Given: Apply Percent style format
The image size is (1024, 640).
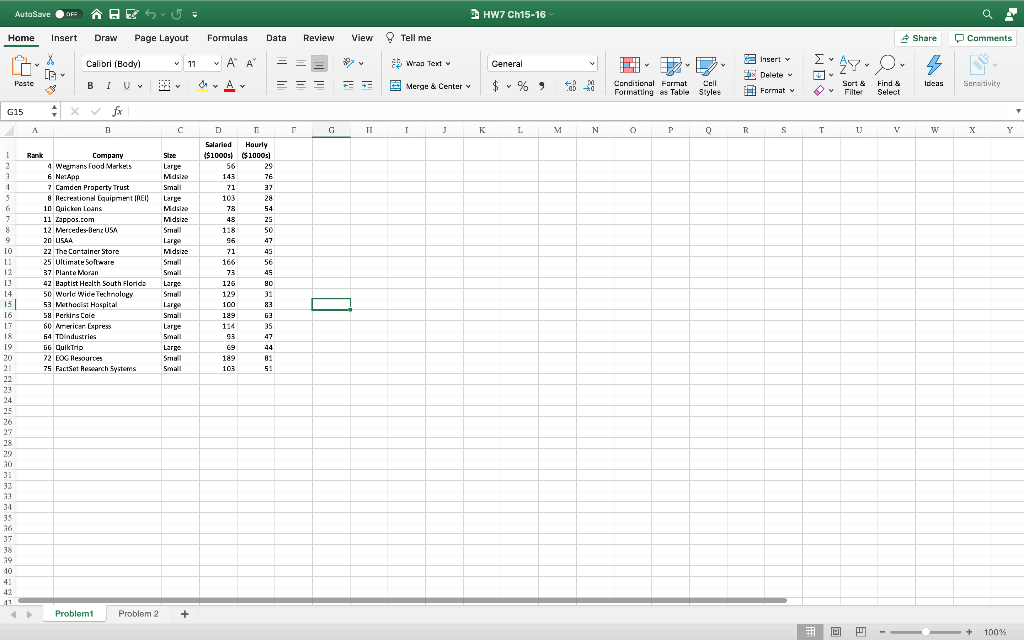Looking at the screenshot, I should pyautogui.click(x=523, y=86).
